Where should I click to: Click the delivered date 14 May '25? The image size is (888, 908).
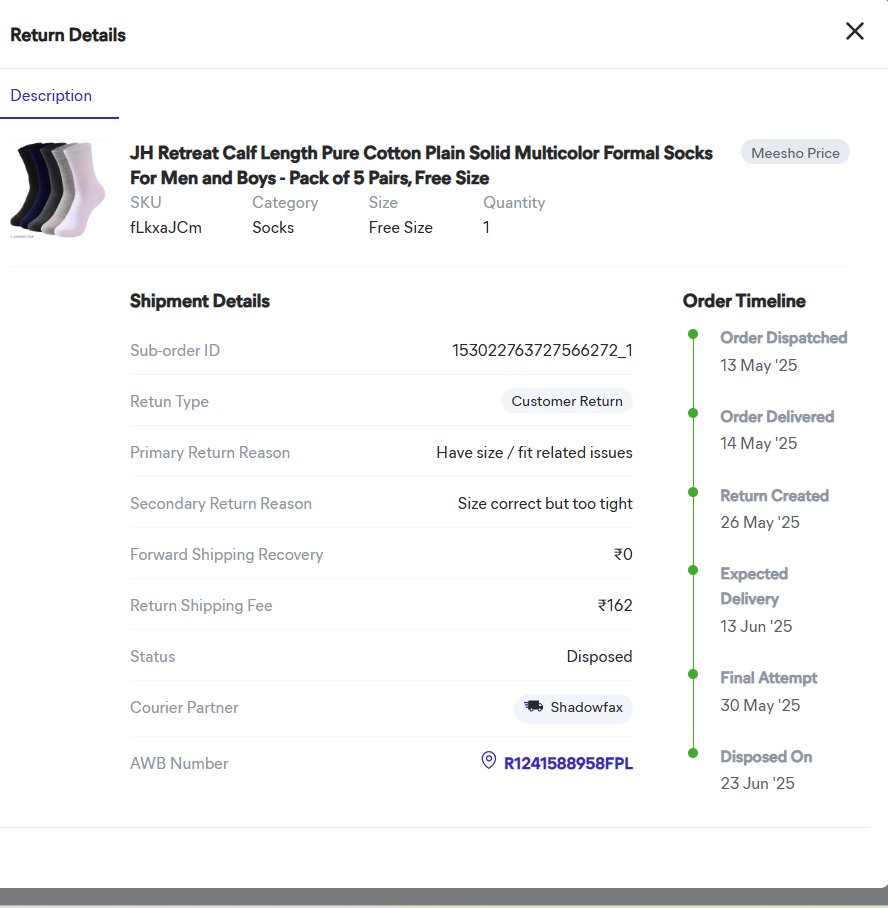[x=758, y=444]
